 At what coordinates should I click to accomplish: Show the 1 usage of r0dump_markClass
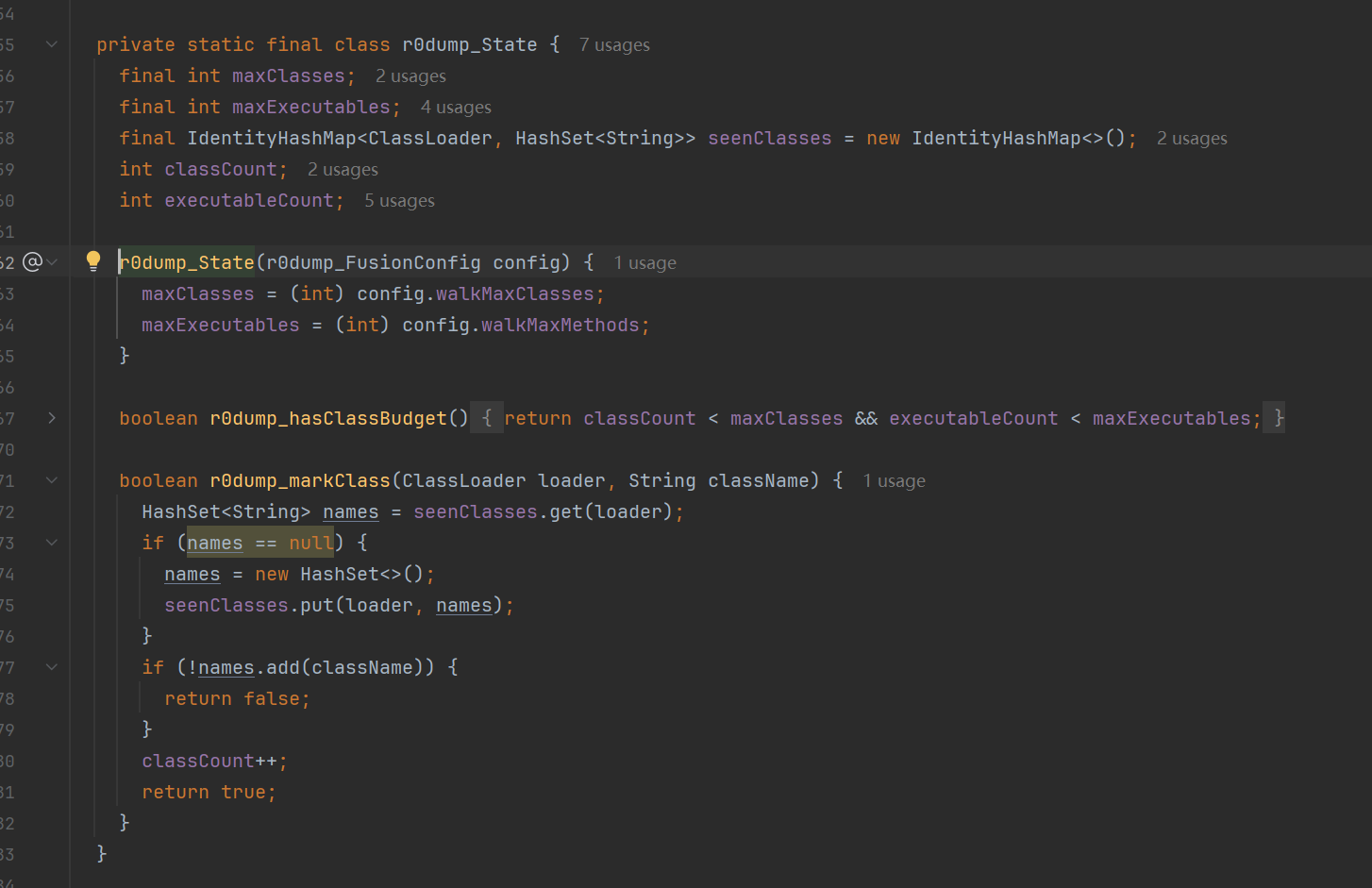click(894, 481)
